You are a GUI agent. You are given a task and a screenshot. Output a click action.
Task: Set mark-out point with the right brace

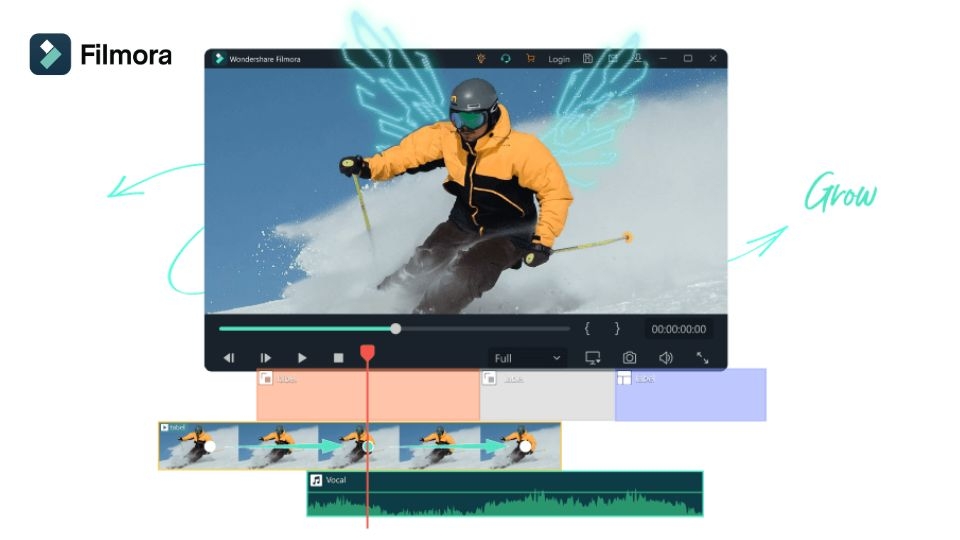(x=617, y=329)
